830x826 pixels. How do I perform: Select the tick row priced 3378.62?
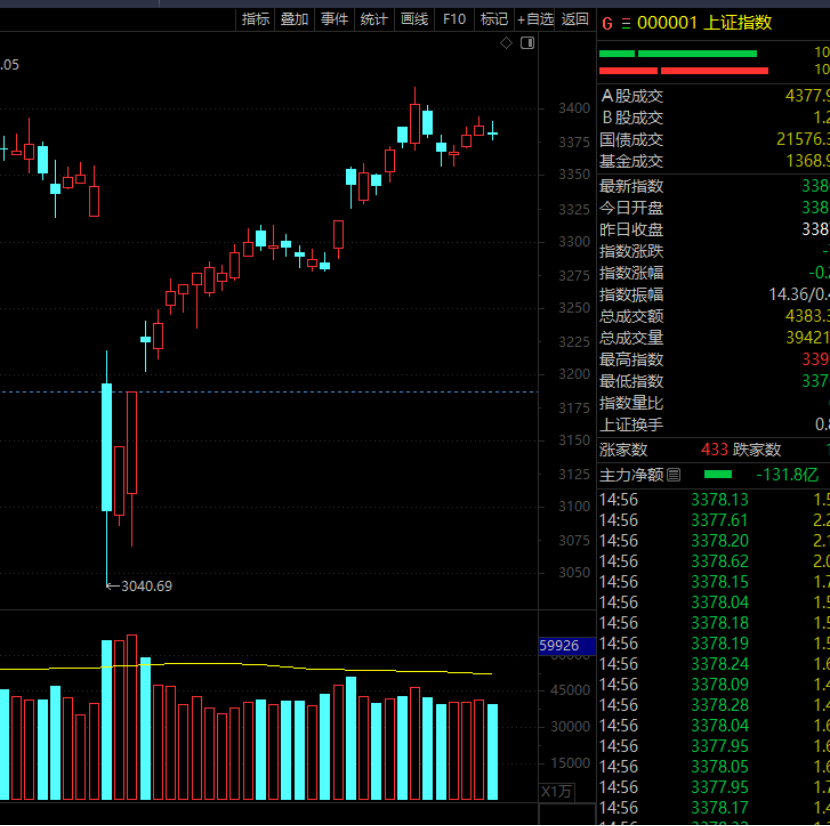tap(714, 561)
